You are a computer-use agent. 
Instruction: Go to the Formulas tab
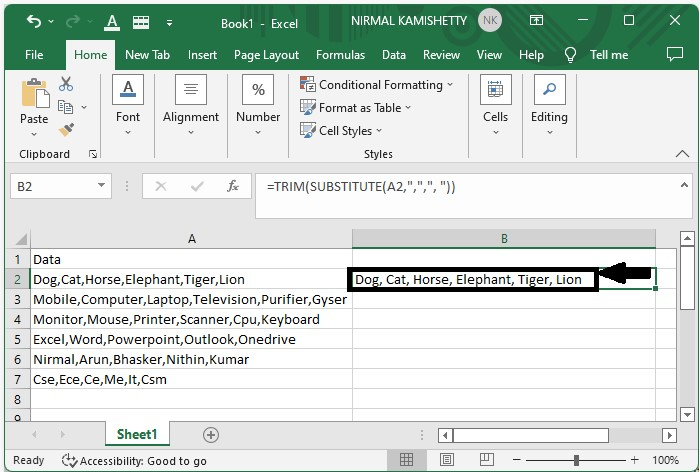click(341, 54)
